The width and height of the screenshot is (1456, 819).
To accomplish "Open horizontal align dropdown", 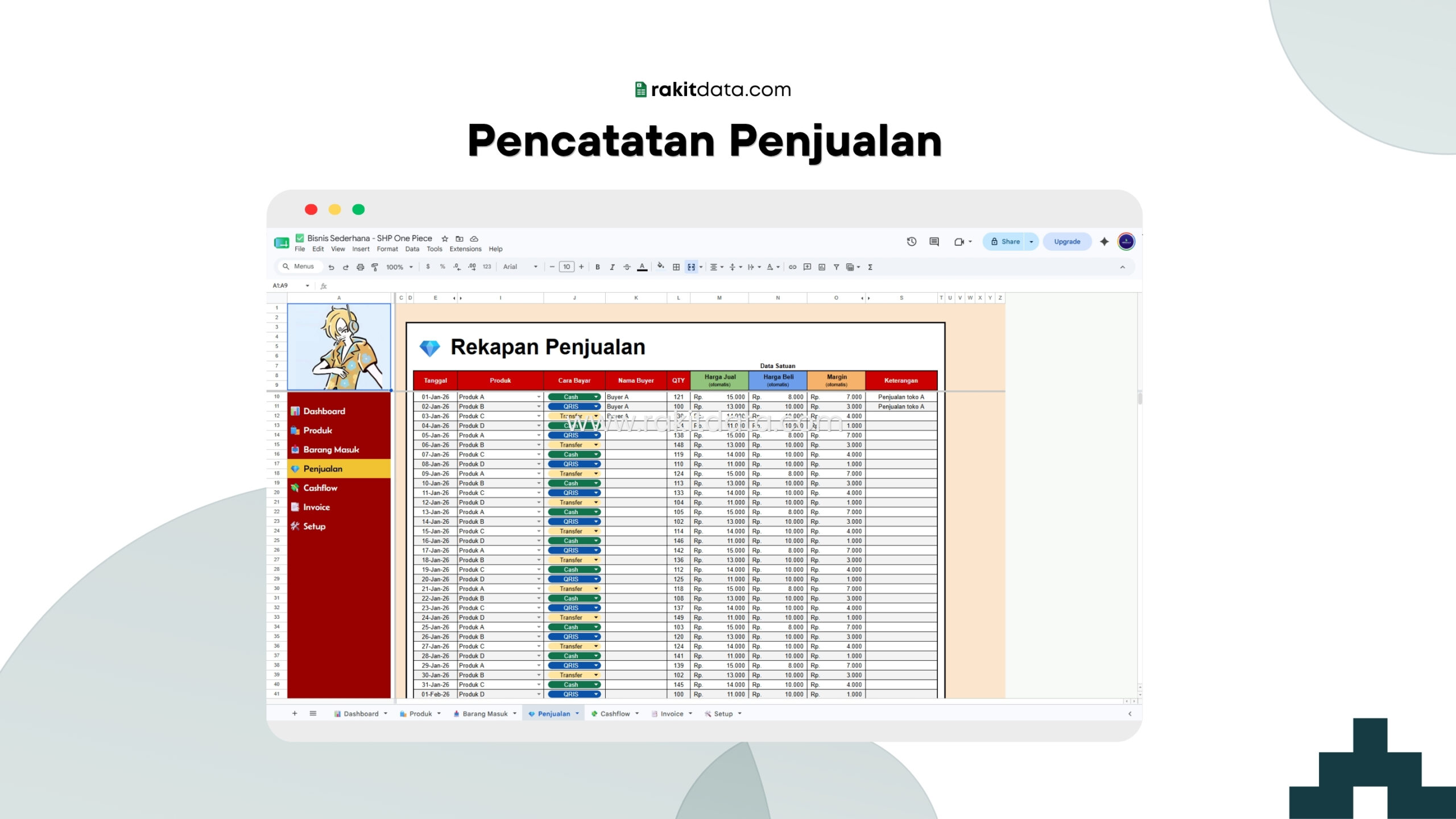I will [717, 267].
